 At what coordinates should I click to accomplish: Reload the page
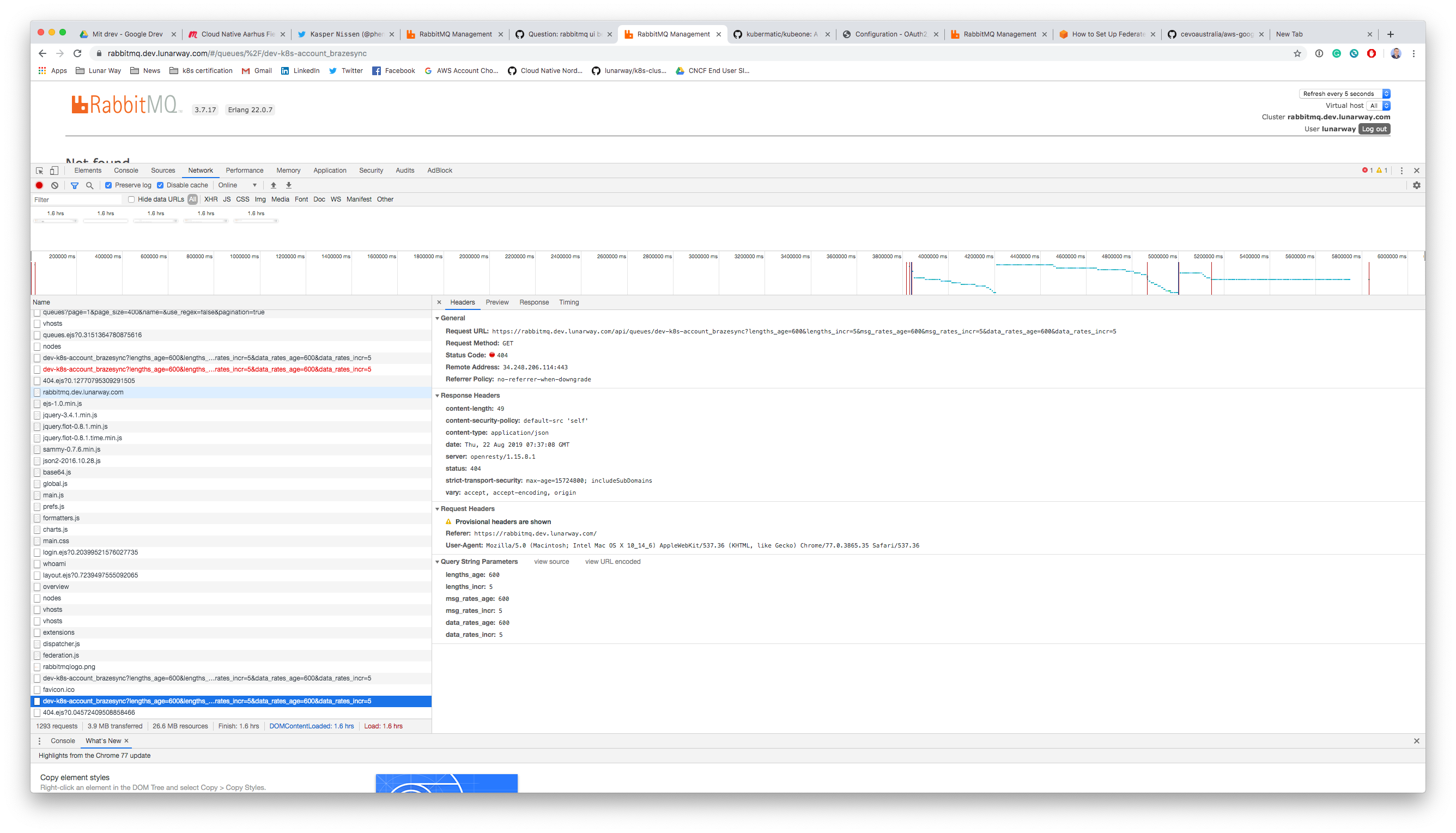78,53
